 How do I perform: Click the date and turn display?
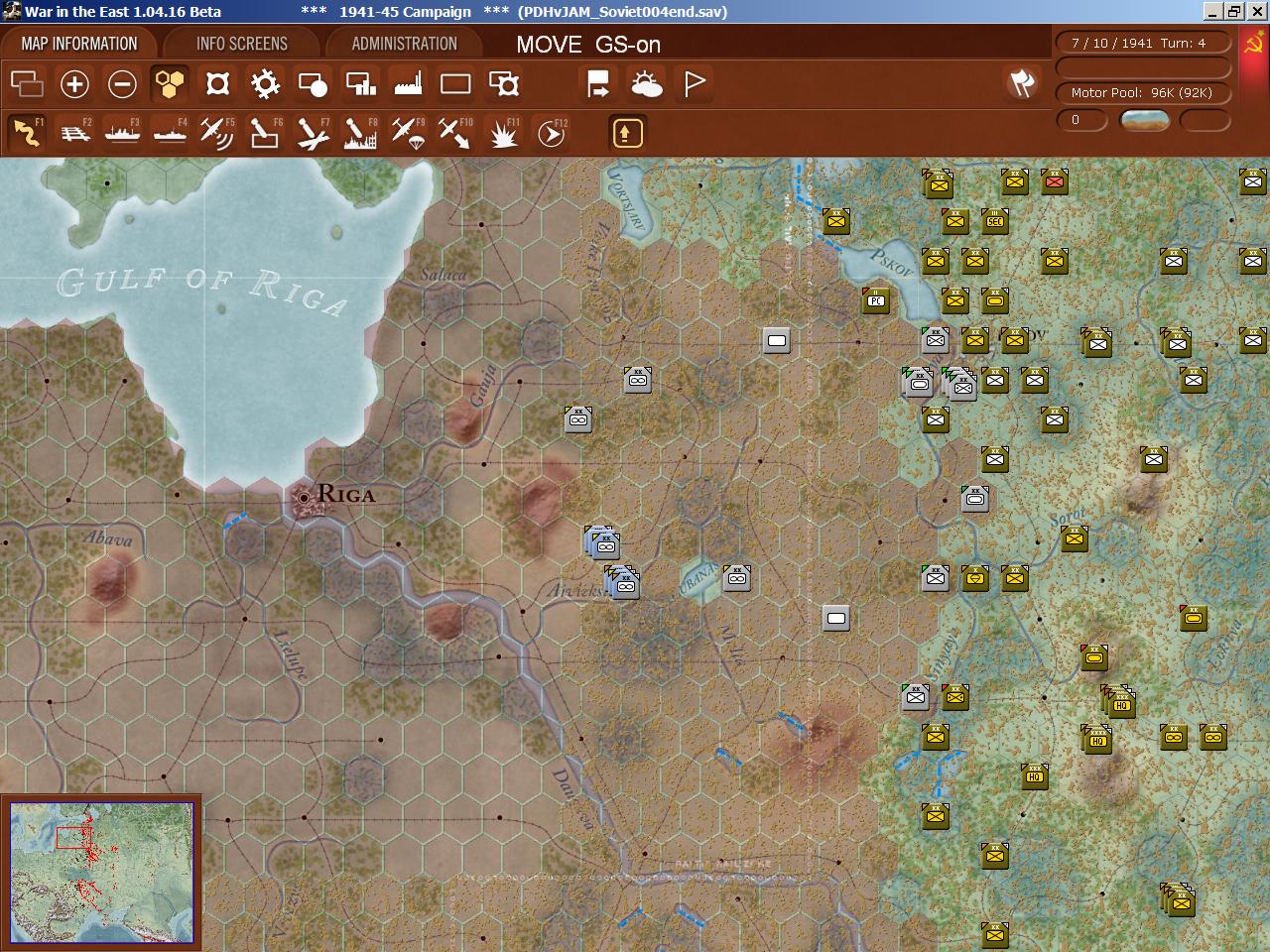pyautogui.click(x=1144, y=44)
